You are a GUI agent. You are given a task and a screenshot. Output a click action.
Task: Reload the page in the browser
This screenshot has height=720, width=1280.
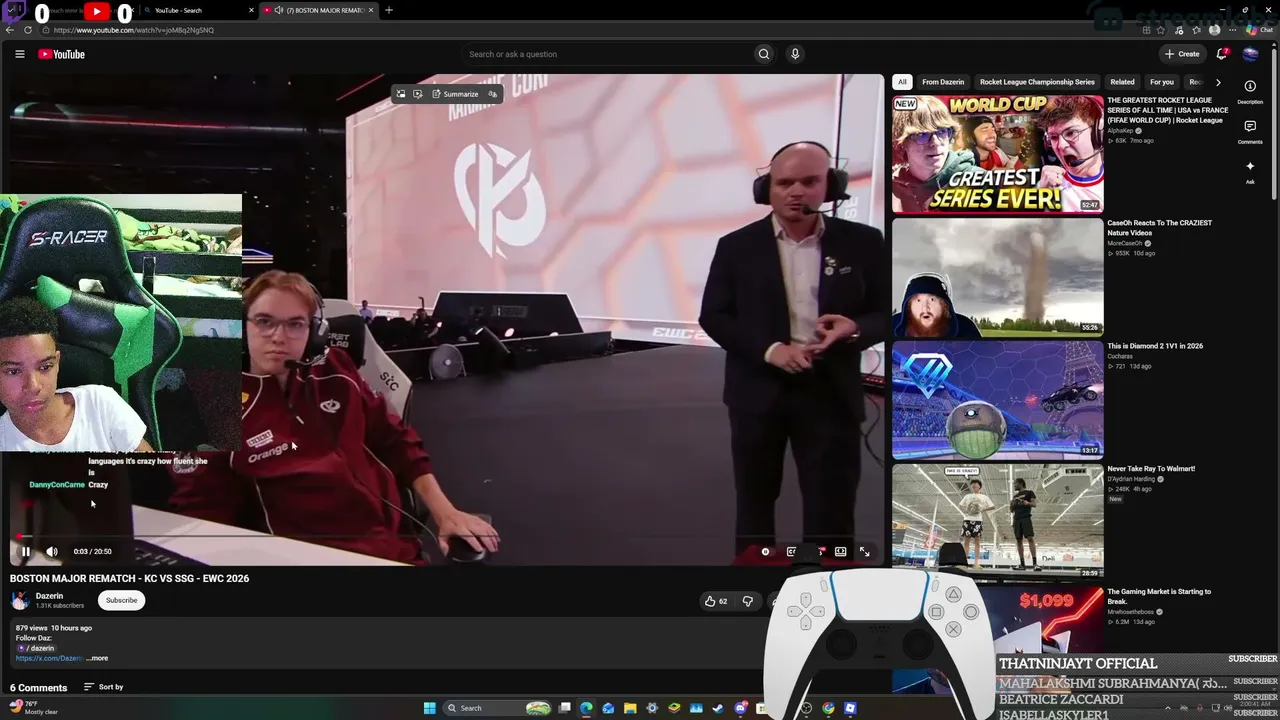[x=28, y=30]
